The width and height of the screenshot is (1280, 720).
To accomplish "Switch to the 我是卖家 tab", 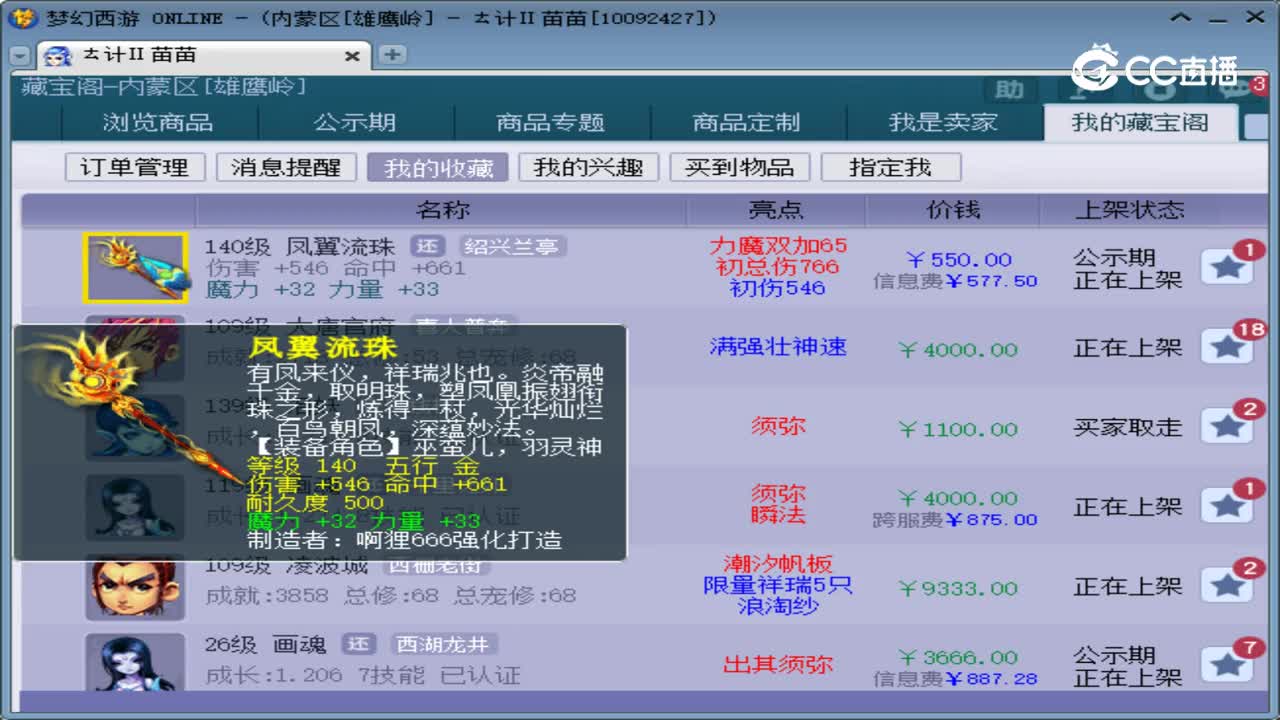I will 944,121.
